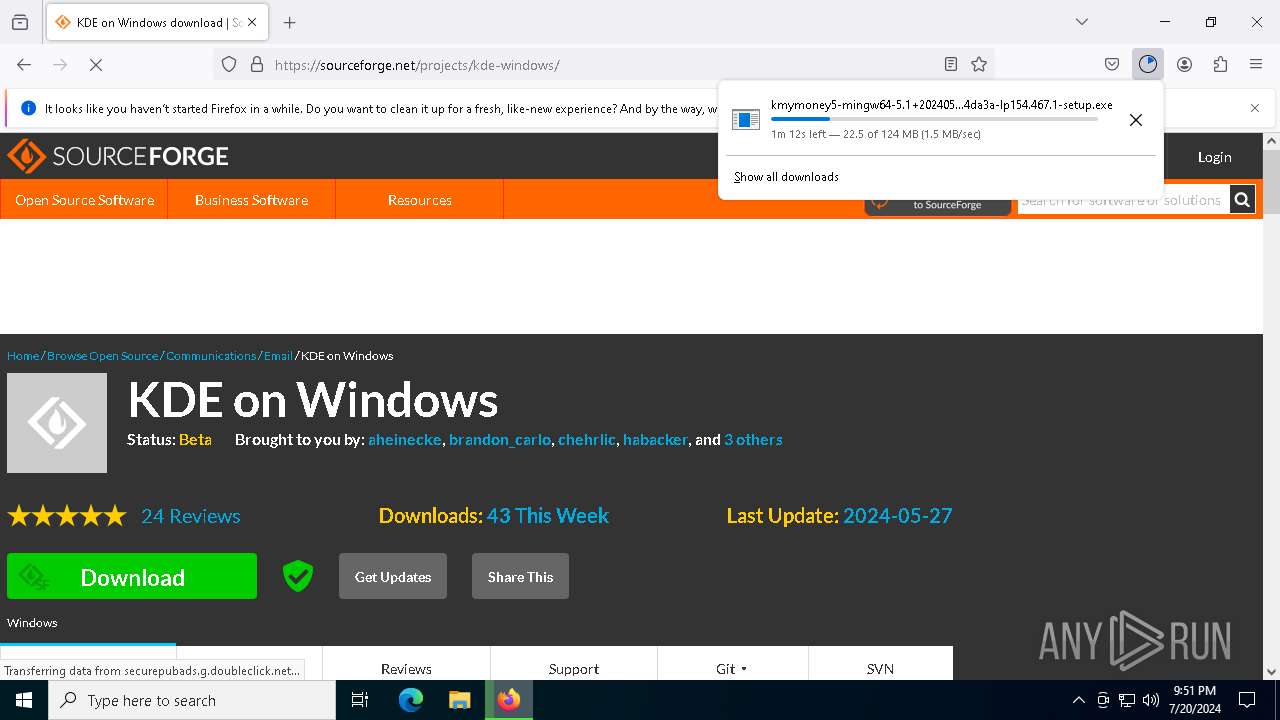
Task: Switch to the SVN tab
Action: pos(880,668)
